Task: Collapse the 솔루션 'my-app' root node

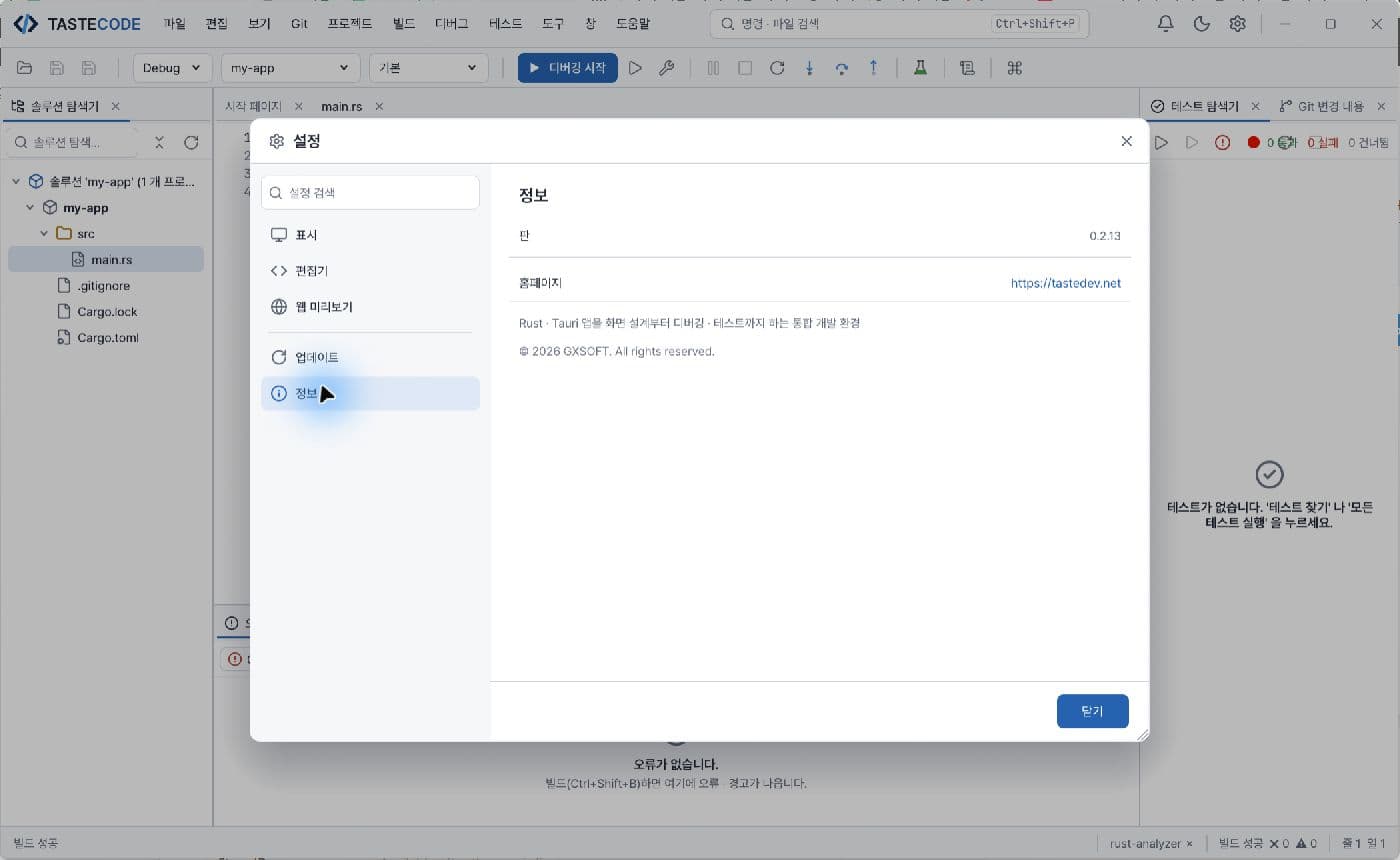Action: [x=16, y=182]
